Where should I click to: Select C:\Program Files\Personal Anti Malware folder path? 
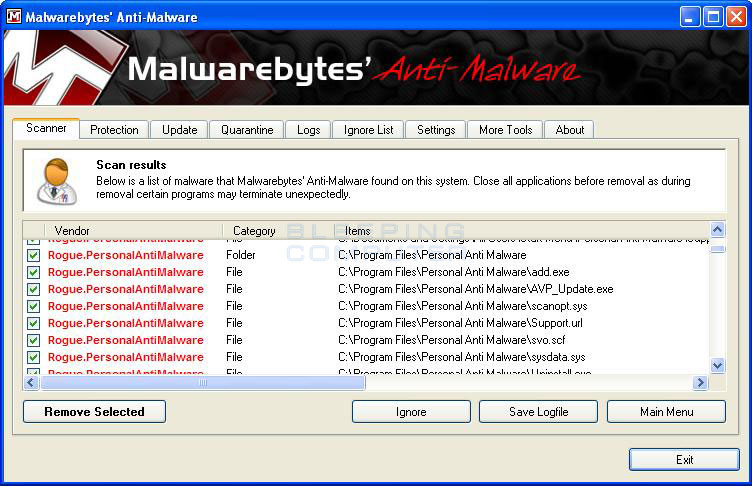pos(432,255)
